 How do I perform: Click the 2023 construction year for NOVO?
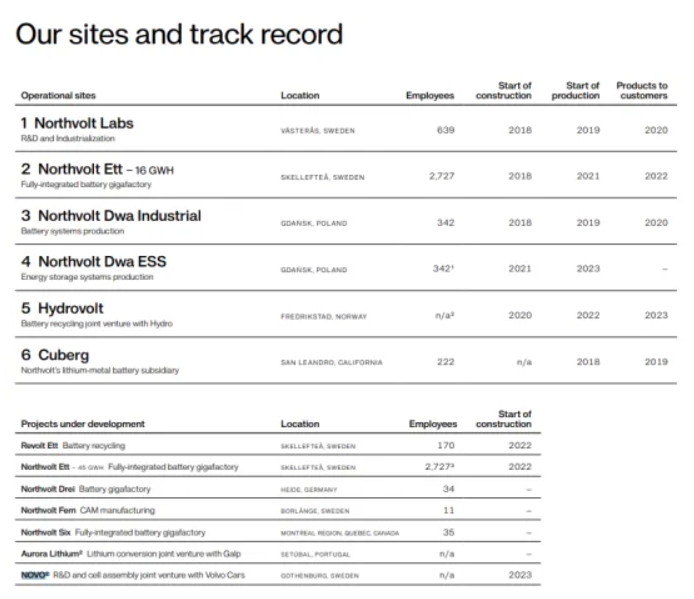pos(520,575)
